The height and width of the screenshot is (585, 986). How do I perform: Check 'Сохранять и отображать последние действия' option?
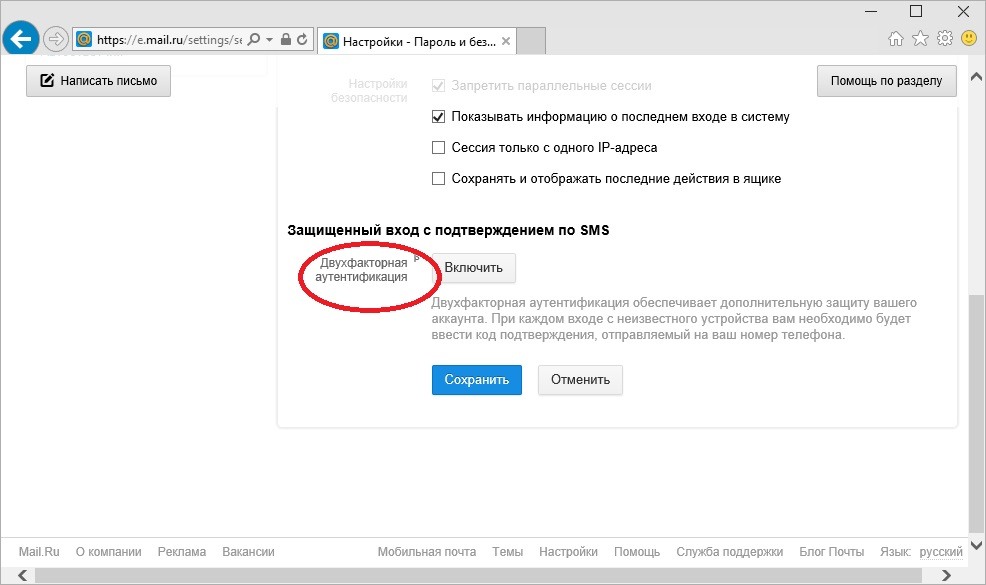tap(438, 179)
